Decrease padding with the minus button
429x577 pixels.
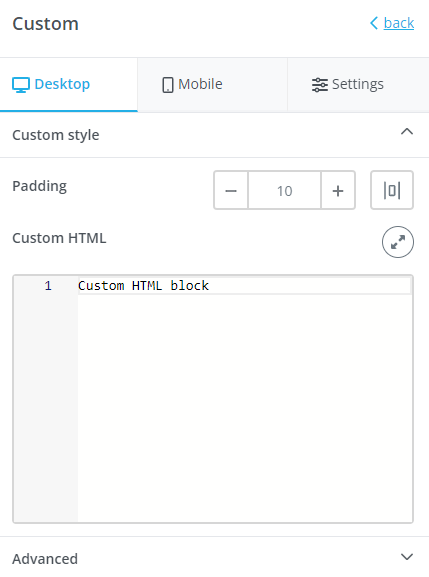click(x=231, y=190)
